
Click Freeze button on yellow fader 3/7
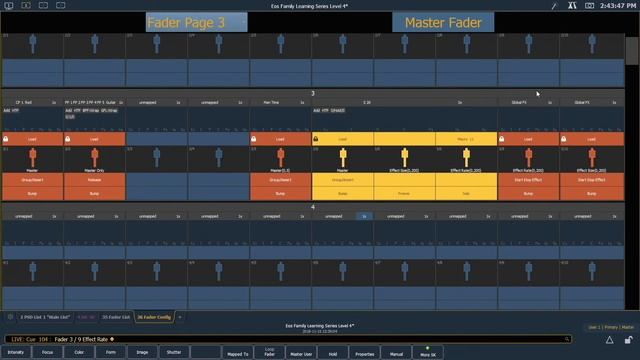pos(404,193)
